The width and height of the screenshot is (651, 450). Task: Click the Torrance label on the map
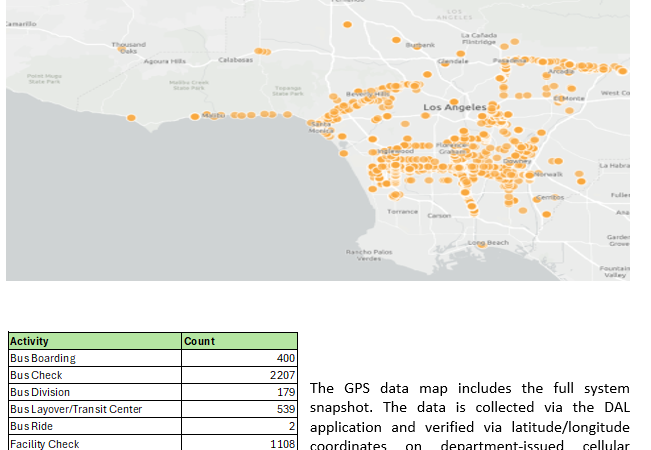point(403,212)
